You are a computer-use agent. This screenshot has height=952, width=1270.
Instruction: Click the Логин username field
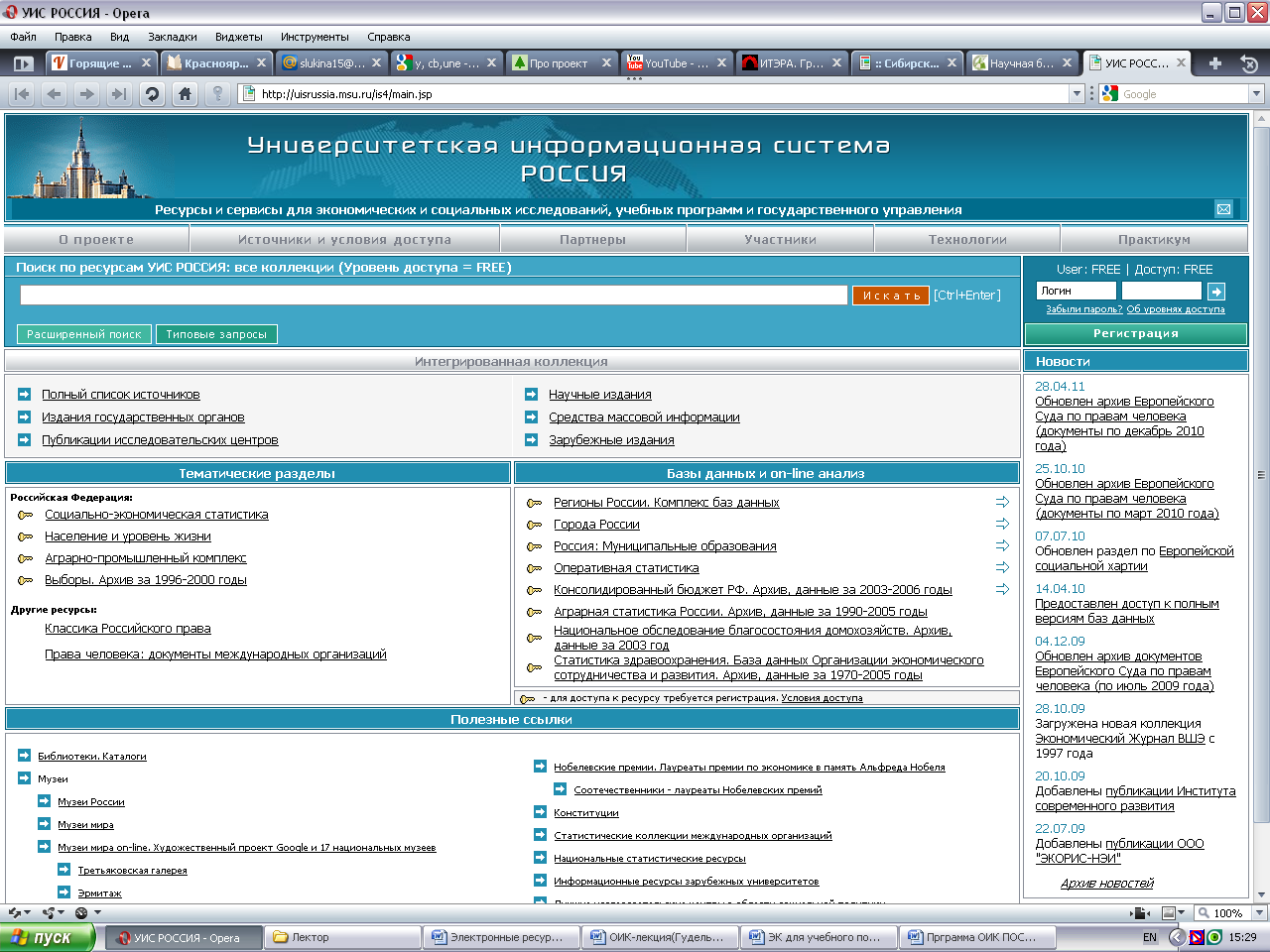click(1077, 291)
